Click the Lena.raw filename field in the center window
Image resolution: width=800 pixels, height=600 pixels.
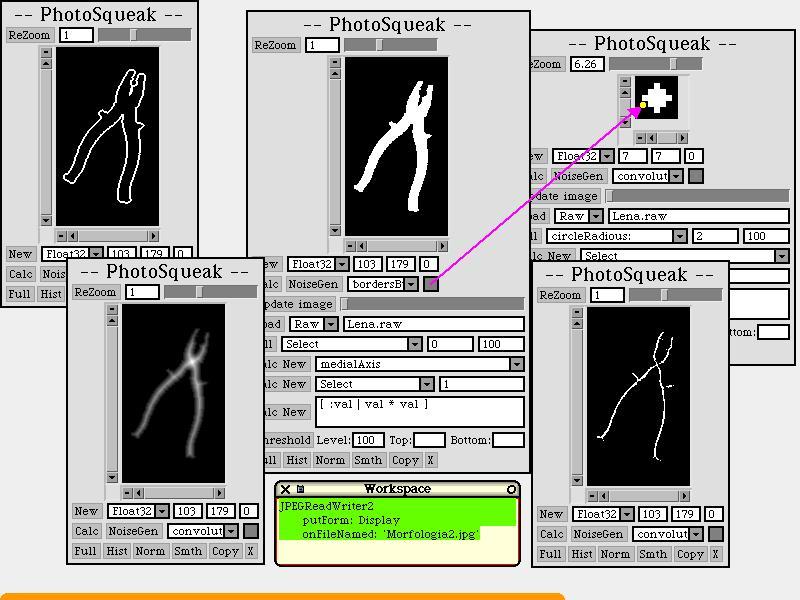434,324
